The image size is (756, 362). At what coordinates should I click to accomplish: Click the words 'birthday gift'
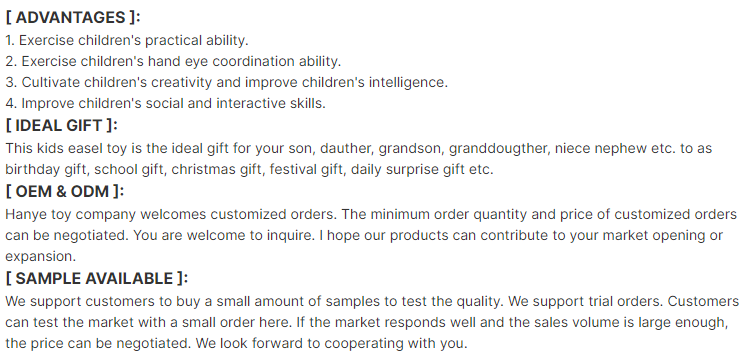[47, 170]
